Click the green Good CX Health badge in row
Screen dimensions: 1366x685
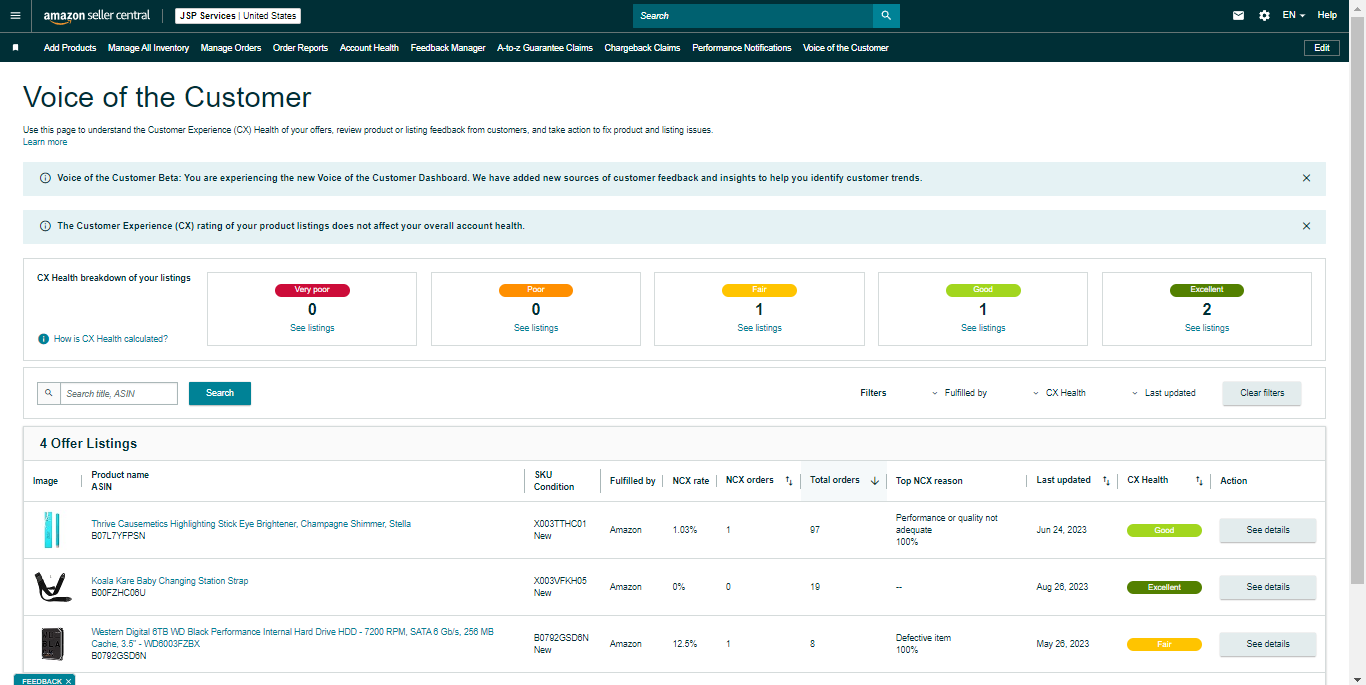coord(1165,530)
